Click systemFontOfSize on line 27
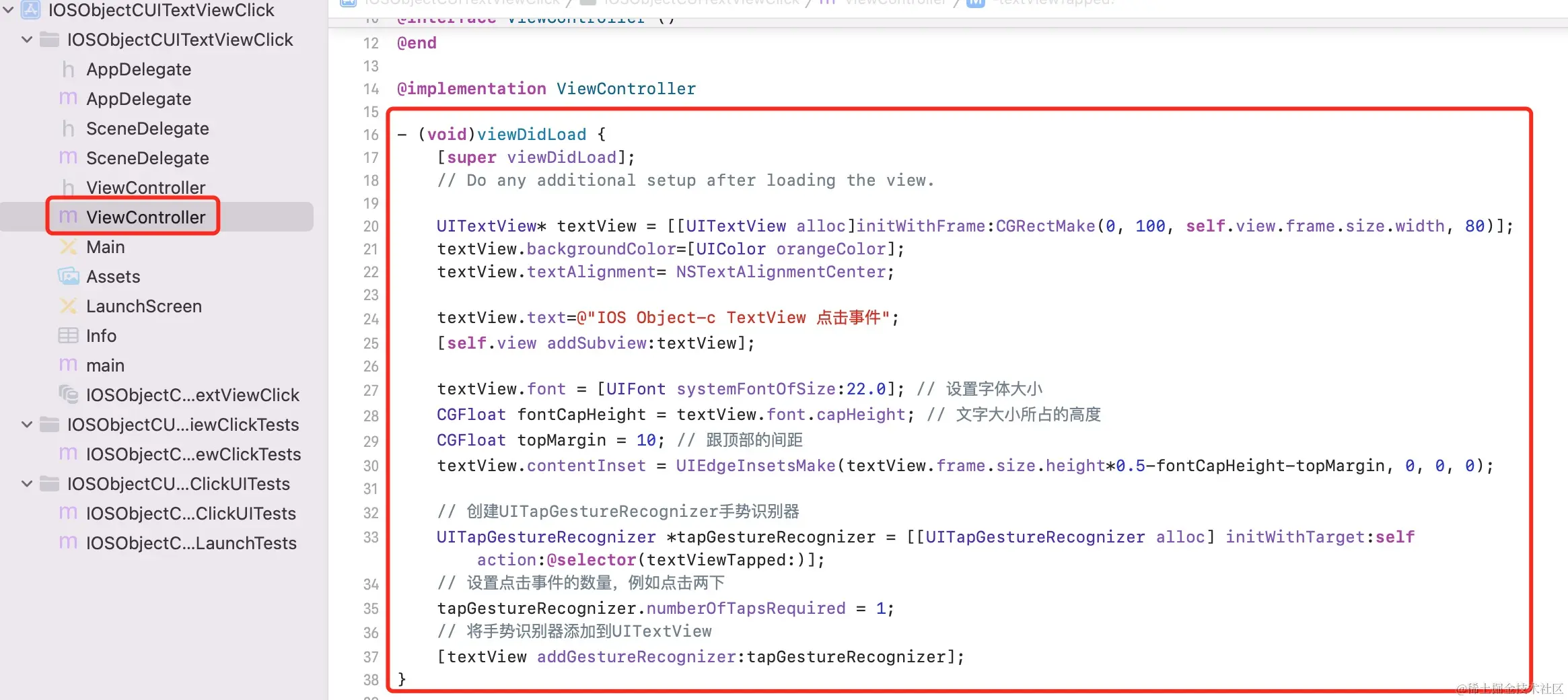The image size is (1568, 700). pos(756,389)
